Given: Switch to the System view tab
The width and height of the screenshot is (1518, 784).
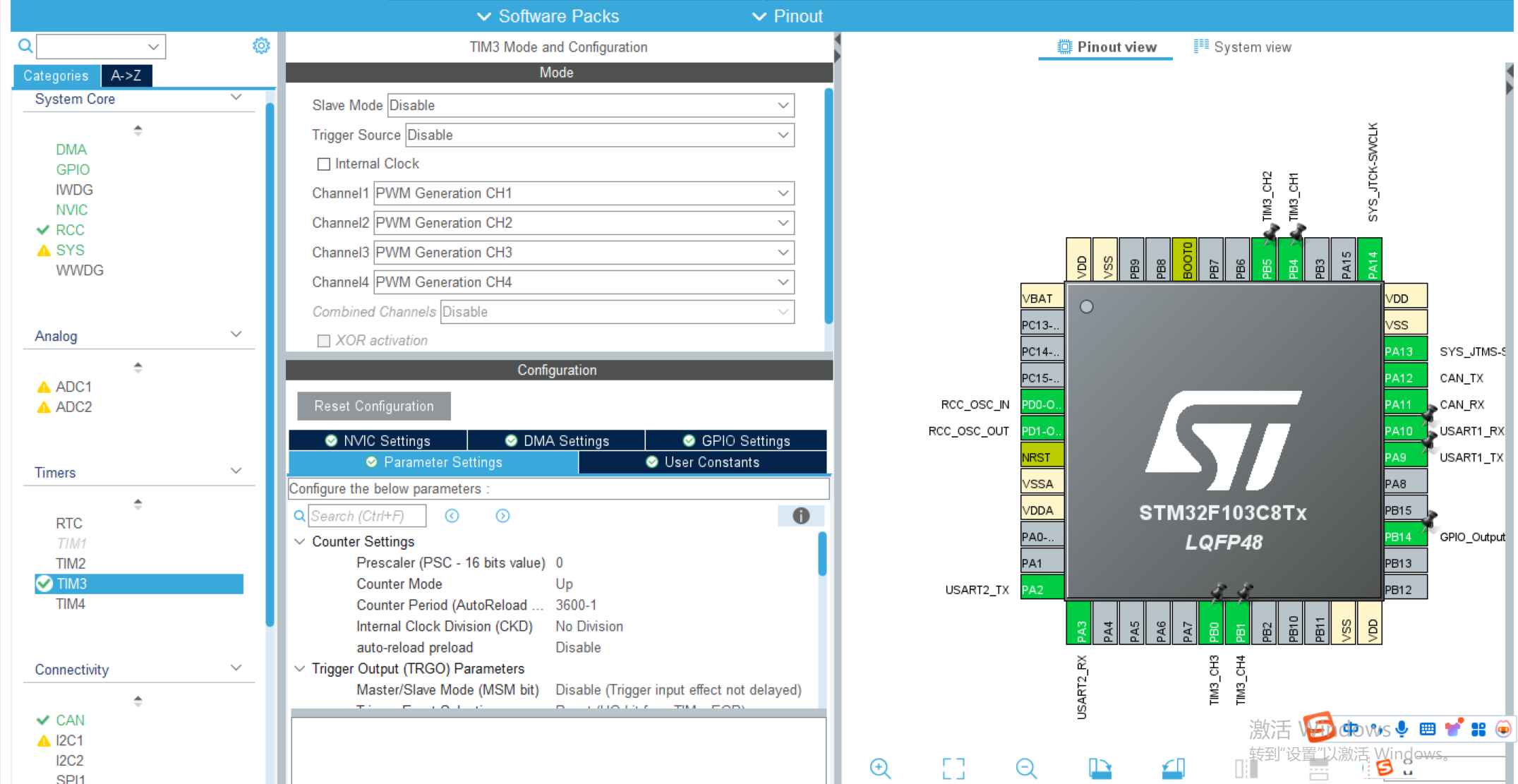Looking at the screenshot, I should pyautogui.click(x=1253, y=47).
